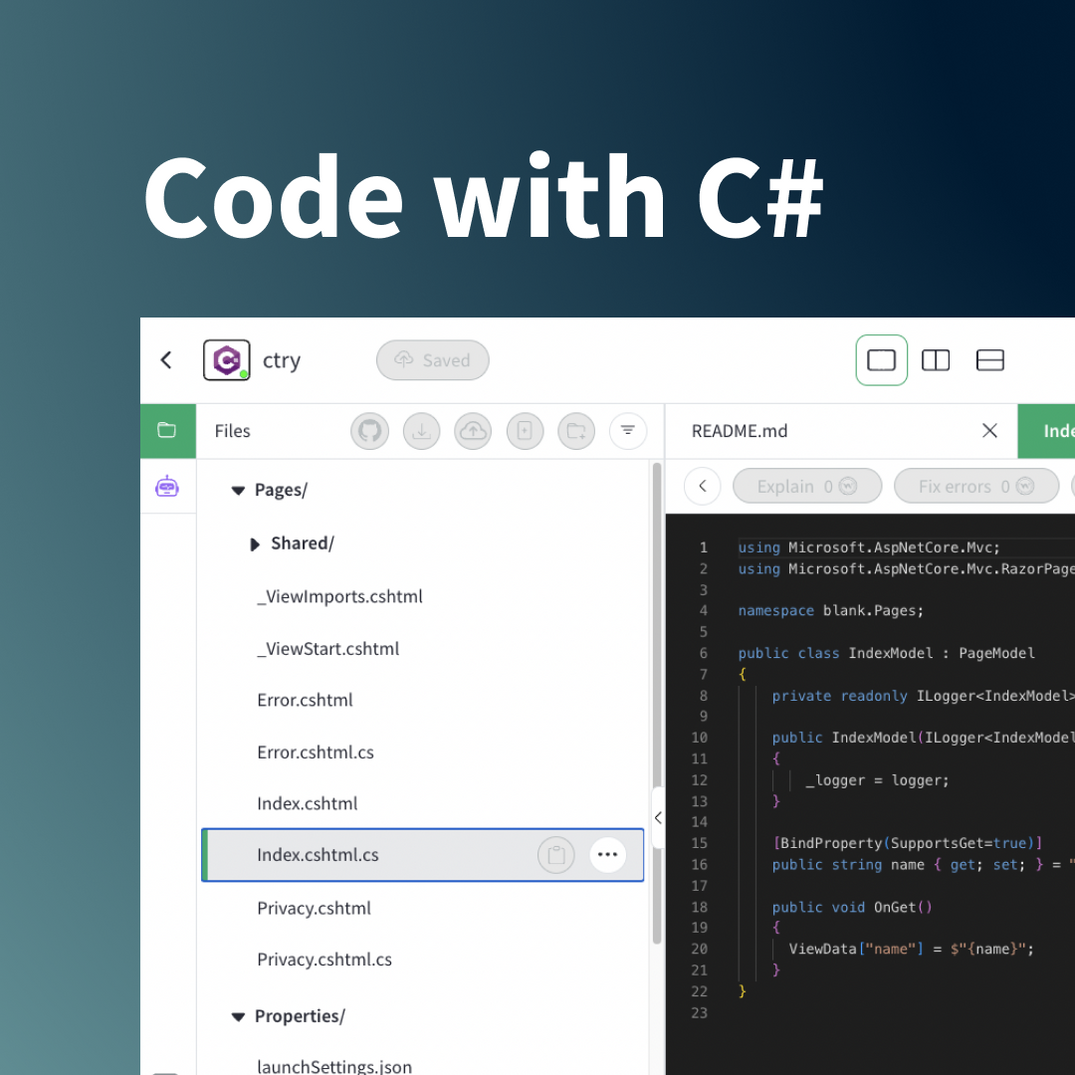Open the AI assistant robot sidebar icon
This screenshot has width=1075, height=1075.
tap(168, 485)
